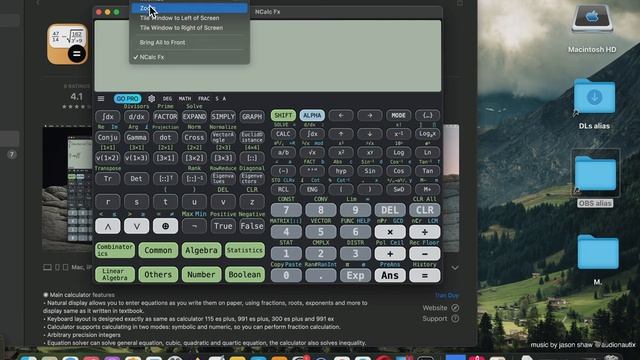
Task: Open Website link in App Store window
Action: point(441,308)
